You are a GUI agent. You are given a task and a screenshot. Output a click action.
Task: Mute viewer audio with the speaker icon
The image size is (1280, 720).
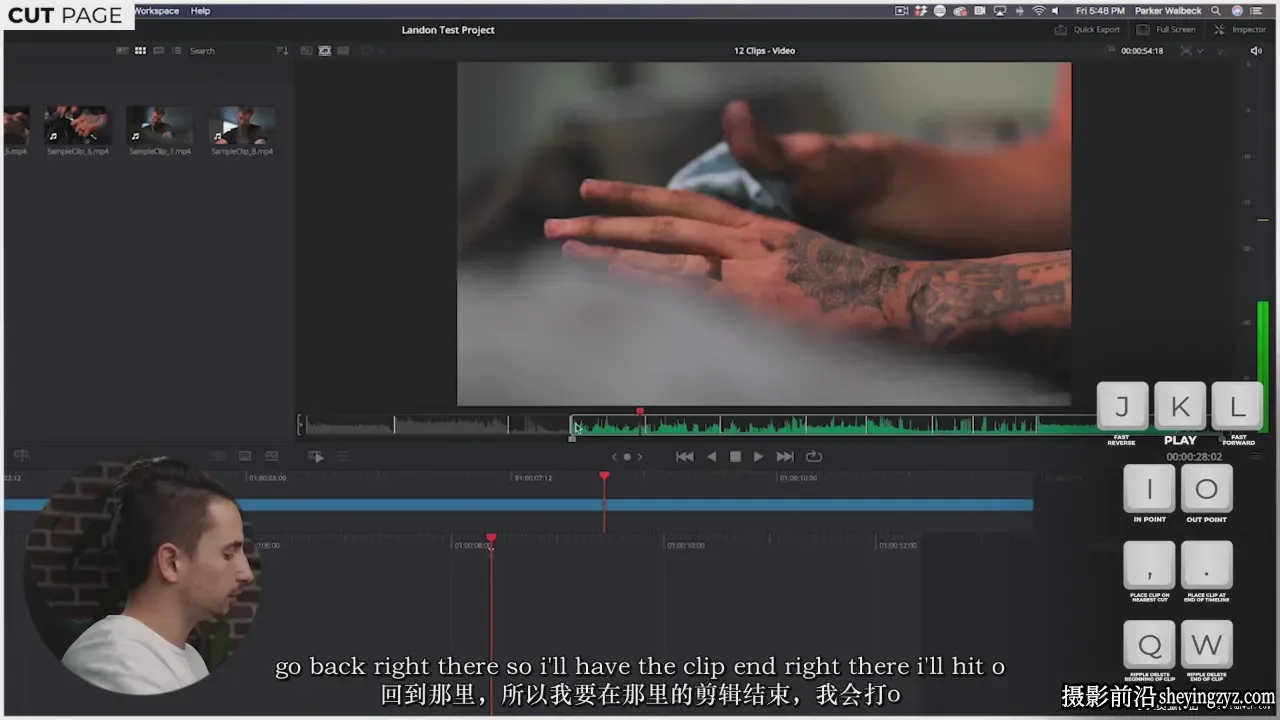coord(1256,51)
